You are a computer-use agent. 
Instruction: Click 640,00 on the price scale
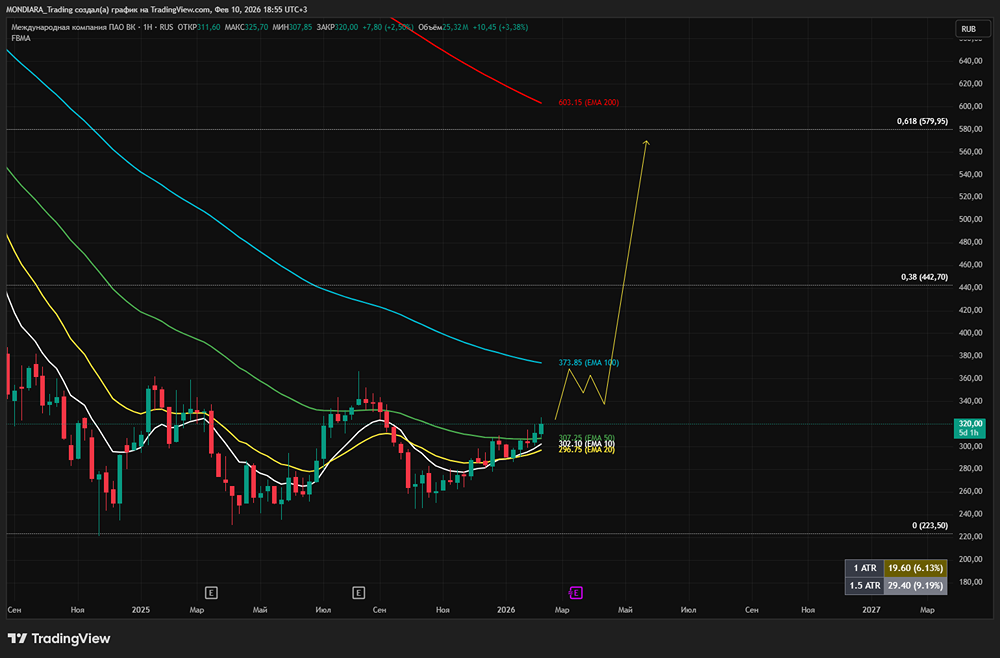970,61
